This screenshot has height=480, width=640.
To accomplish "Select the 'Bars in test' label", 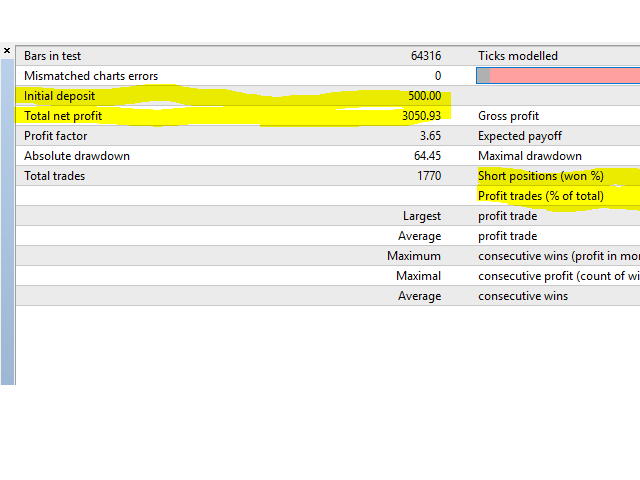I will (x=53, y=56).
